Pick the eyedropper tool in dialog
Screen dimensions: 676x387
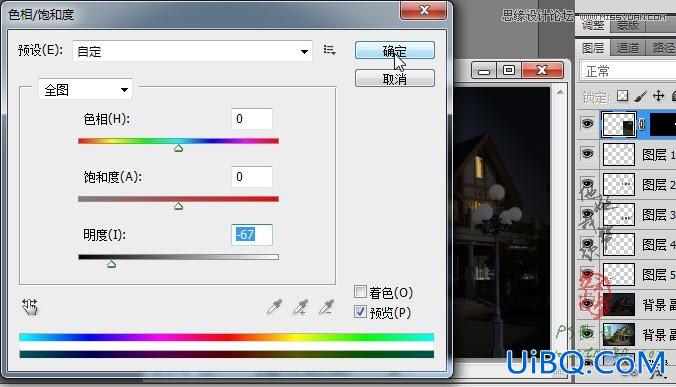(274, 307)
